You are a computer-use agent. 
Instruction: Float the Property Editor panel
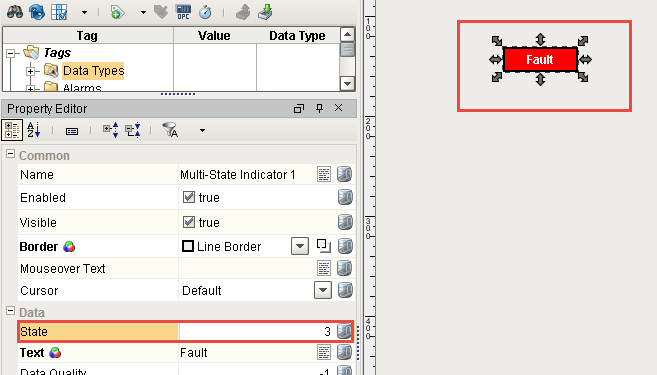299,109
